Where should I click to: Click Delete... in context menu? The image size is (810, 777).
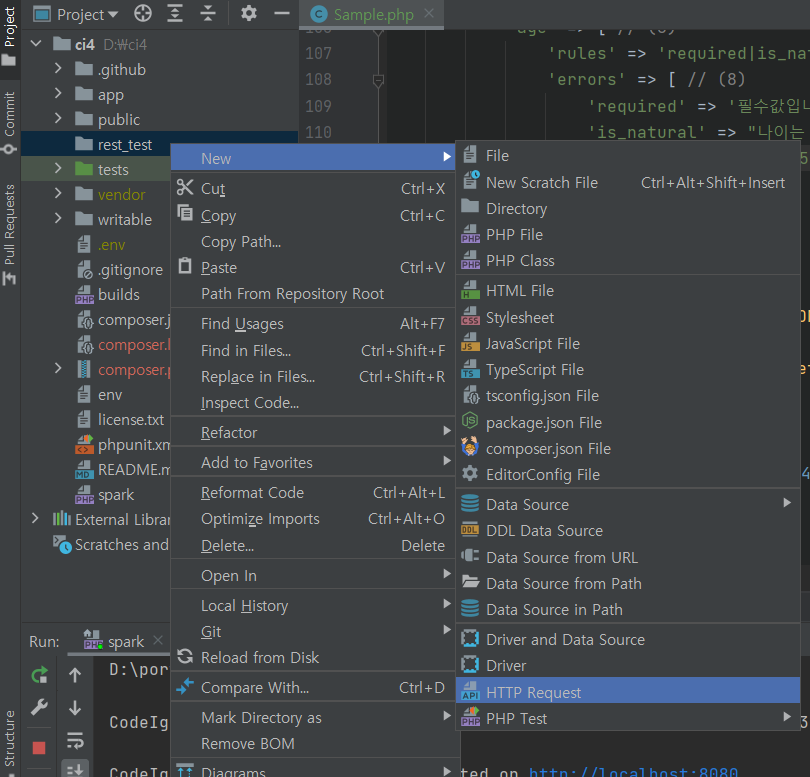coord(313,546)
